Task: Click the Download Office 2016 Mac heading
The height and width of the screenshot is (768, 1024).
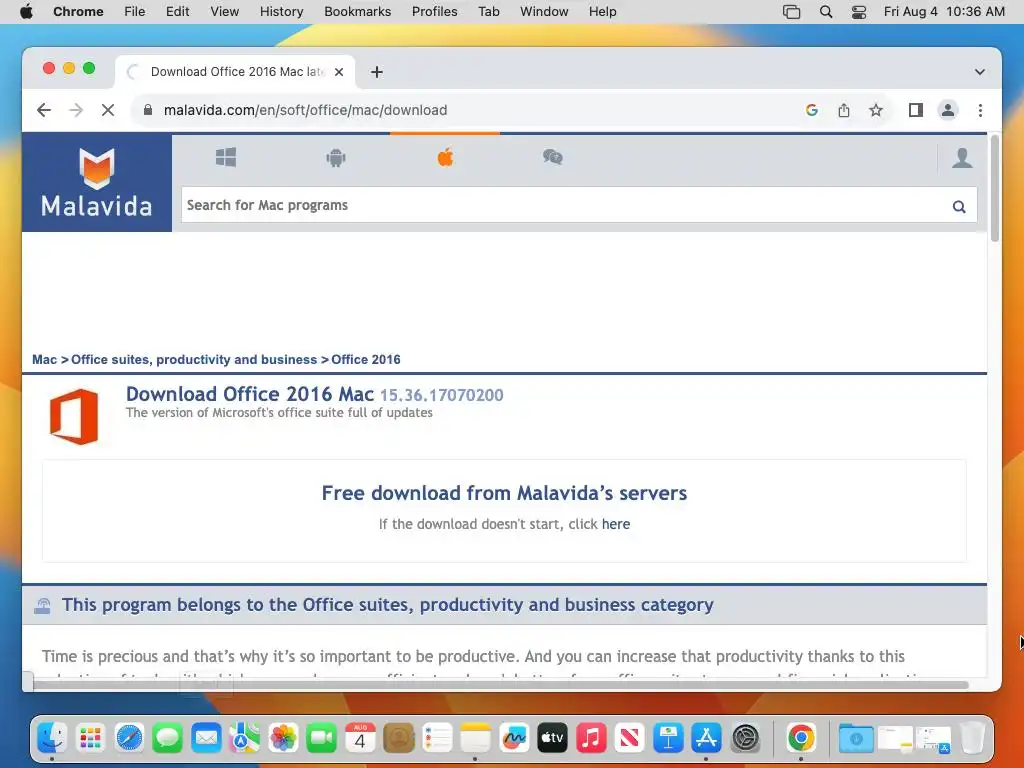Action: pos(249,394)
